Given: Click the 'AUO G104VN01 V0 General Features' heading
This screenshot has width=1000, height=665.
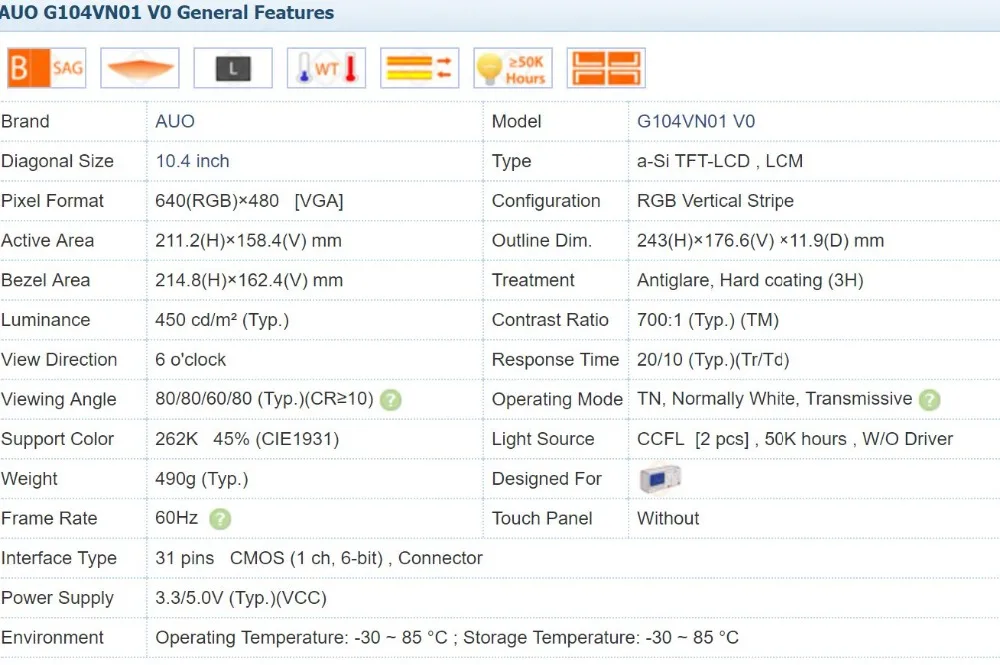Looking at the screenshot, I should [x=167, y=13].
